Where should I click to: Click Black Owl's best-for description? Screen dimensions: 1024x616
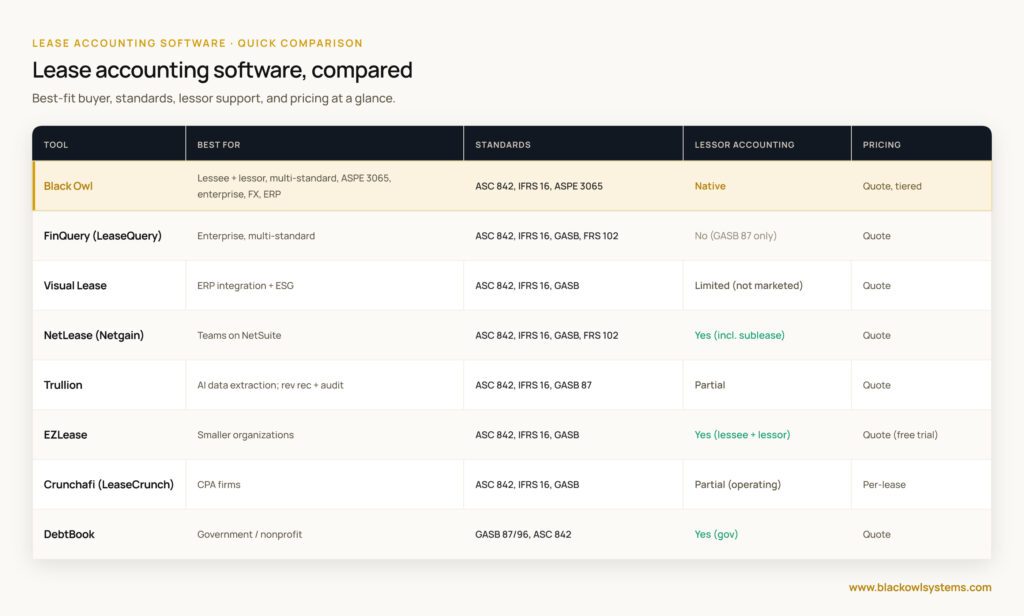pos(294,186)
